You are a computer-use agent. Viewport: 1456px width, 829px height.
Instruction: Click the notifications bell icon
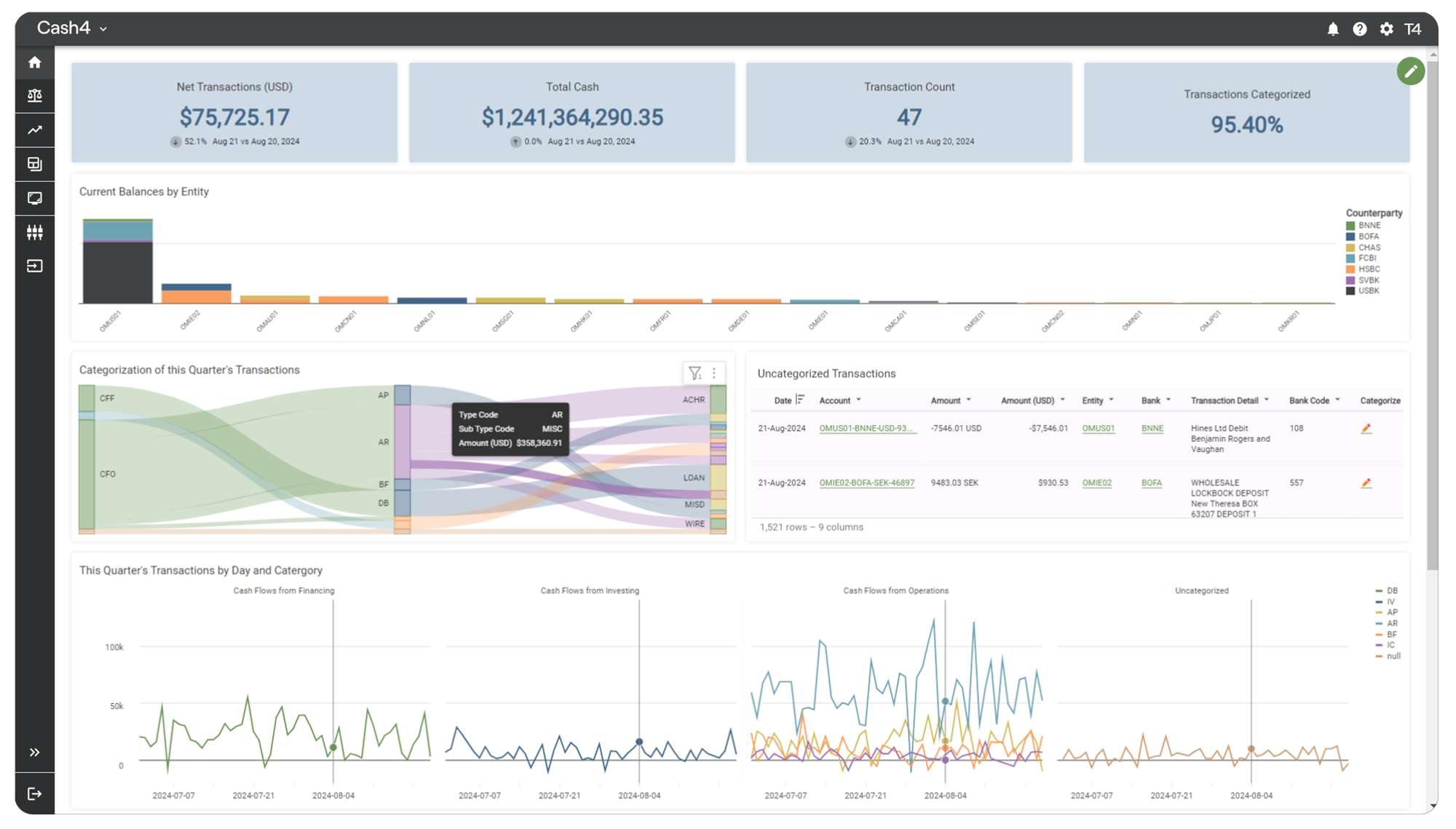pyautogui.click(x=1333, y=29)
